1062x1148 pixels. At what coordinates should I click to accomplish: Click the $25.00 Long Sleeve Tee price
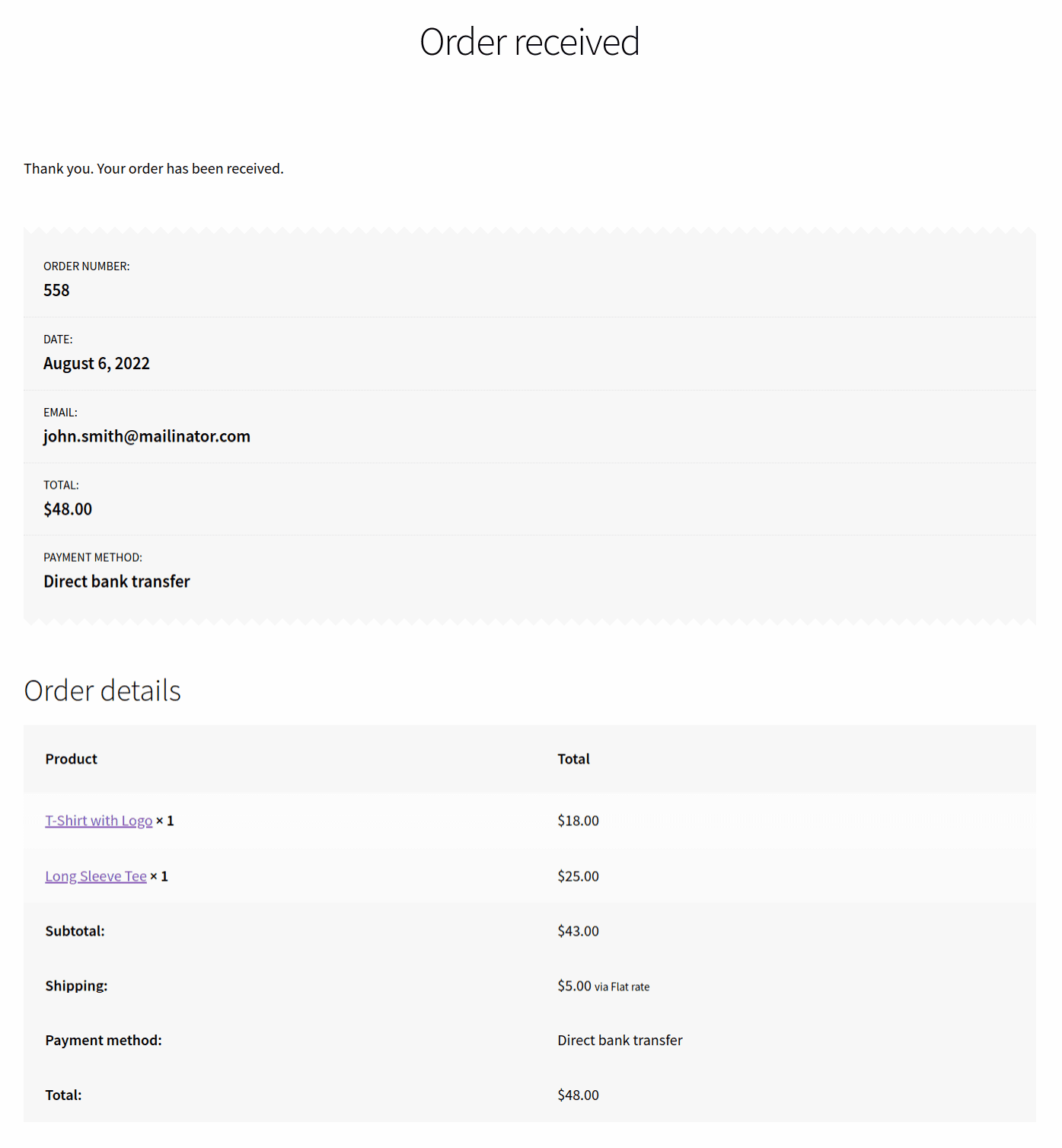[x=579, y=876]
